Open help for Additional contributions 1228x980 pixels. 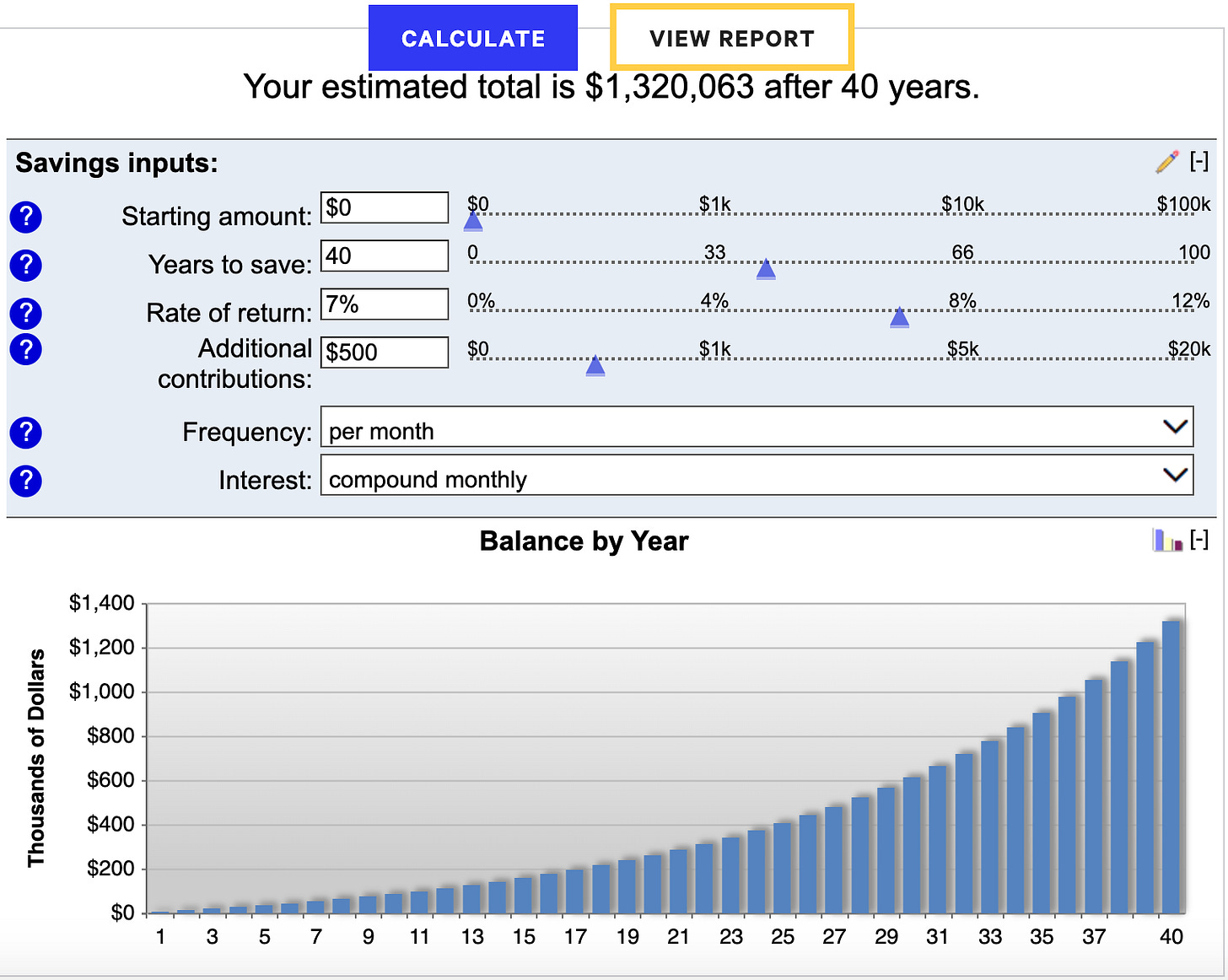click(x=26, y=349)
